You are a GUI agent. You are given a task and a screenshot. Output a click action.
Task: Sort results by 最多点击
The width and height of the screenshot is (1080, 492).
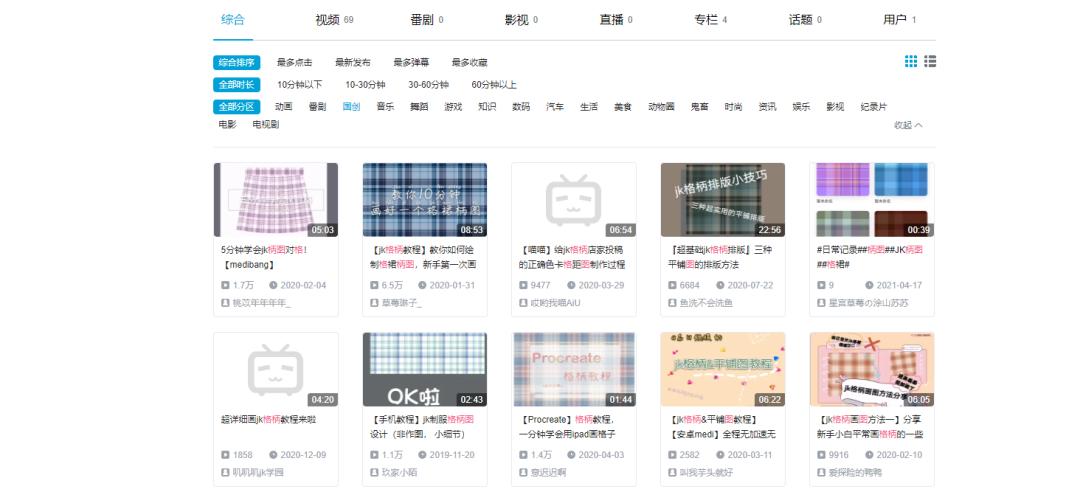[295, 63]
